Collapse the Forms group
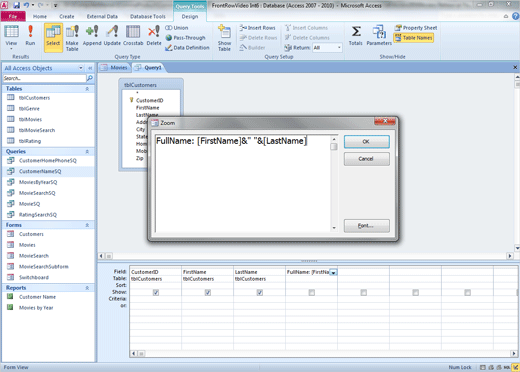The height and width of the screenshot is (372, 520). [87, 225]
